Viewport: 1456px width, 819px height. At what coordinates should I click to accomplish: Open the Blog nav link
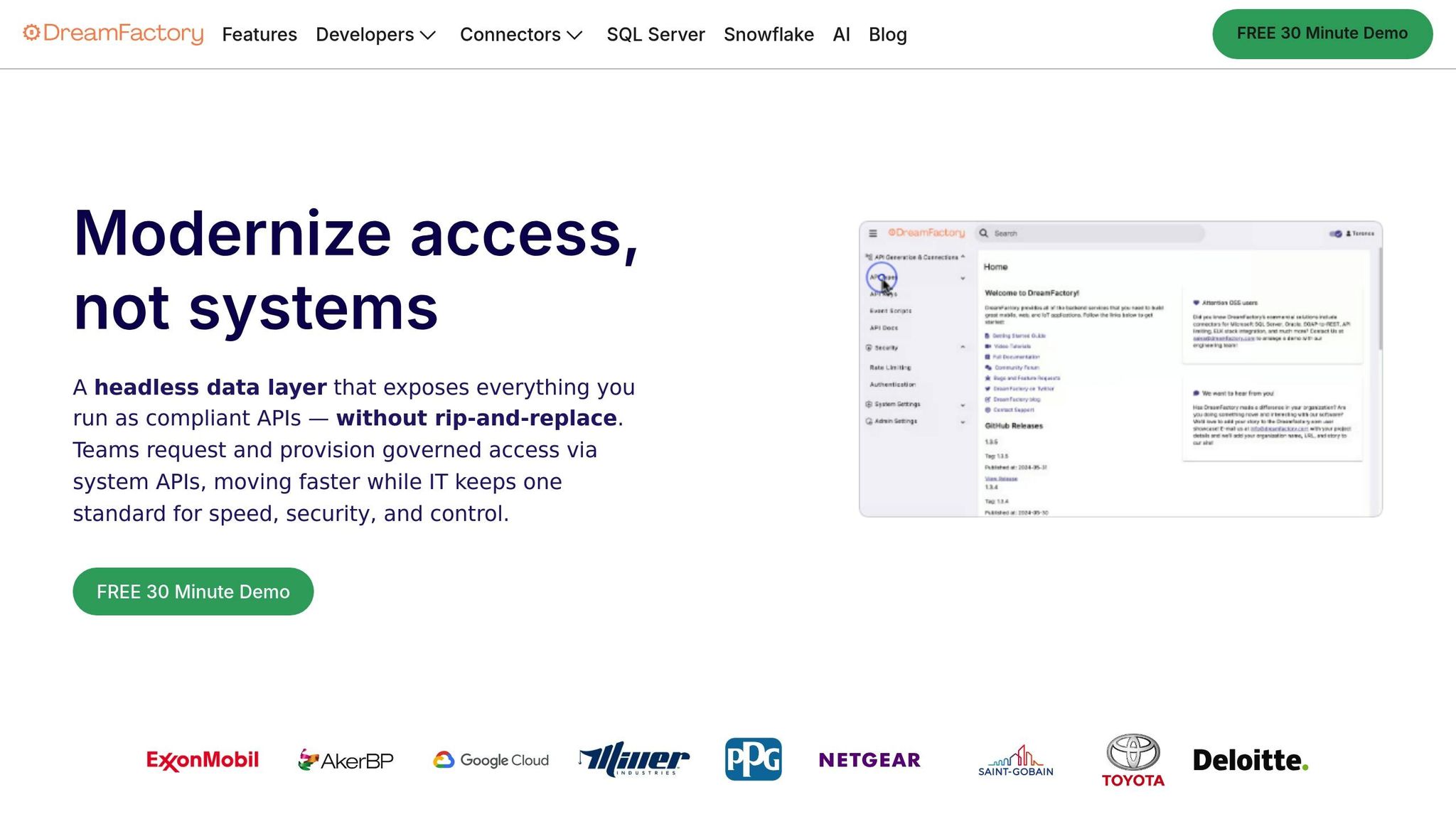click(x=887, y=34)
